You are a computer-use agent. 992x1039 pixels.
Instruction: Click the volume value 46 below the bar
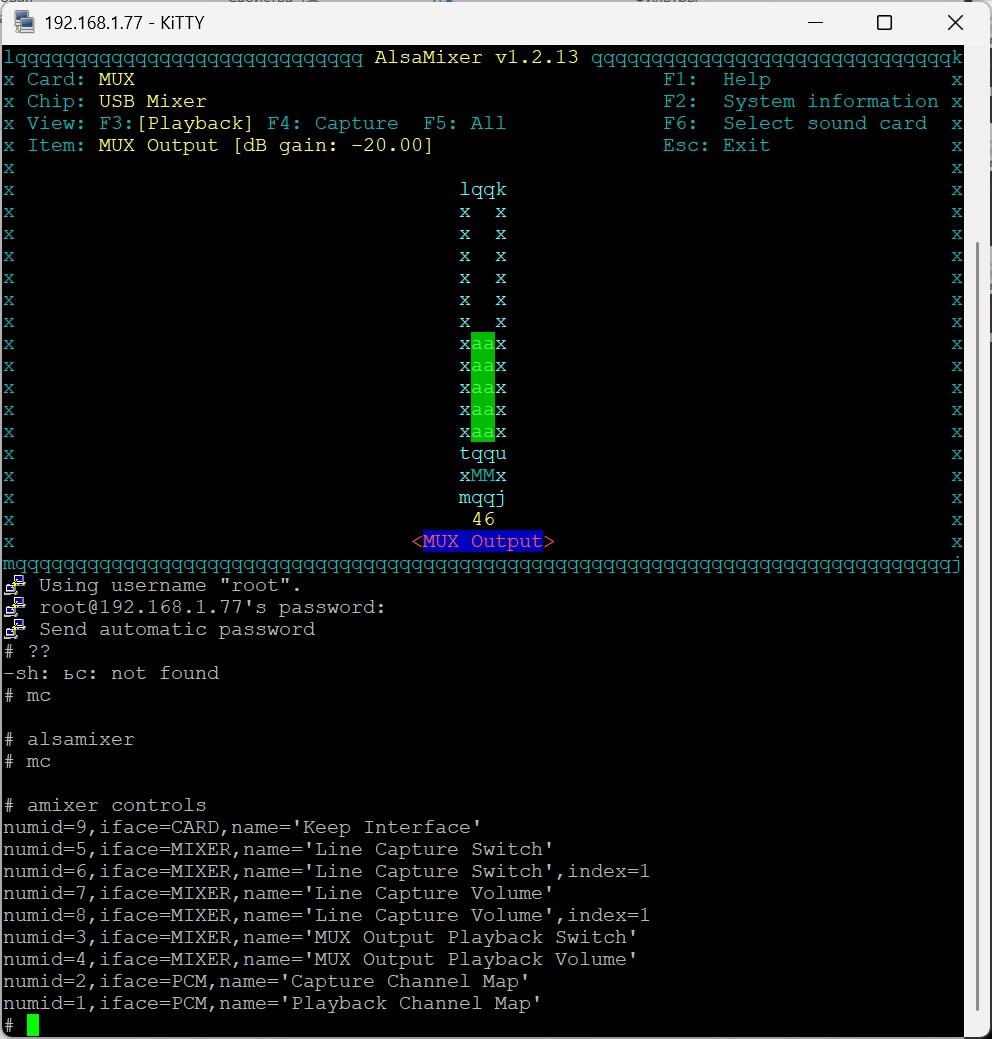coord(483,520)
